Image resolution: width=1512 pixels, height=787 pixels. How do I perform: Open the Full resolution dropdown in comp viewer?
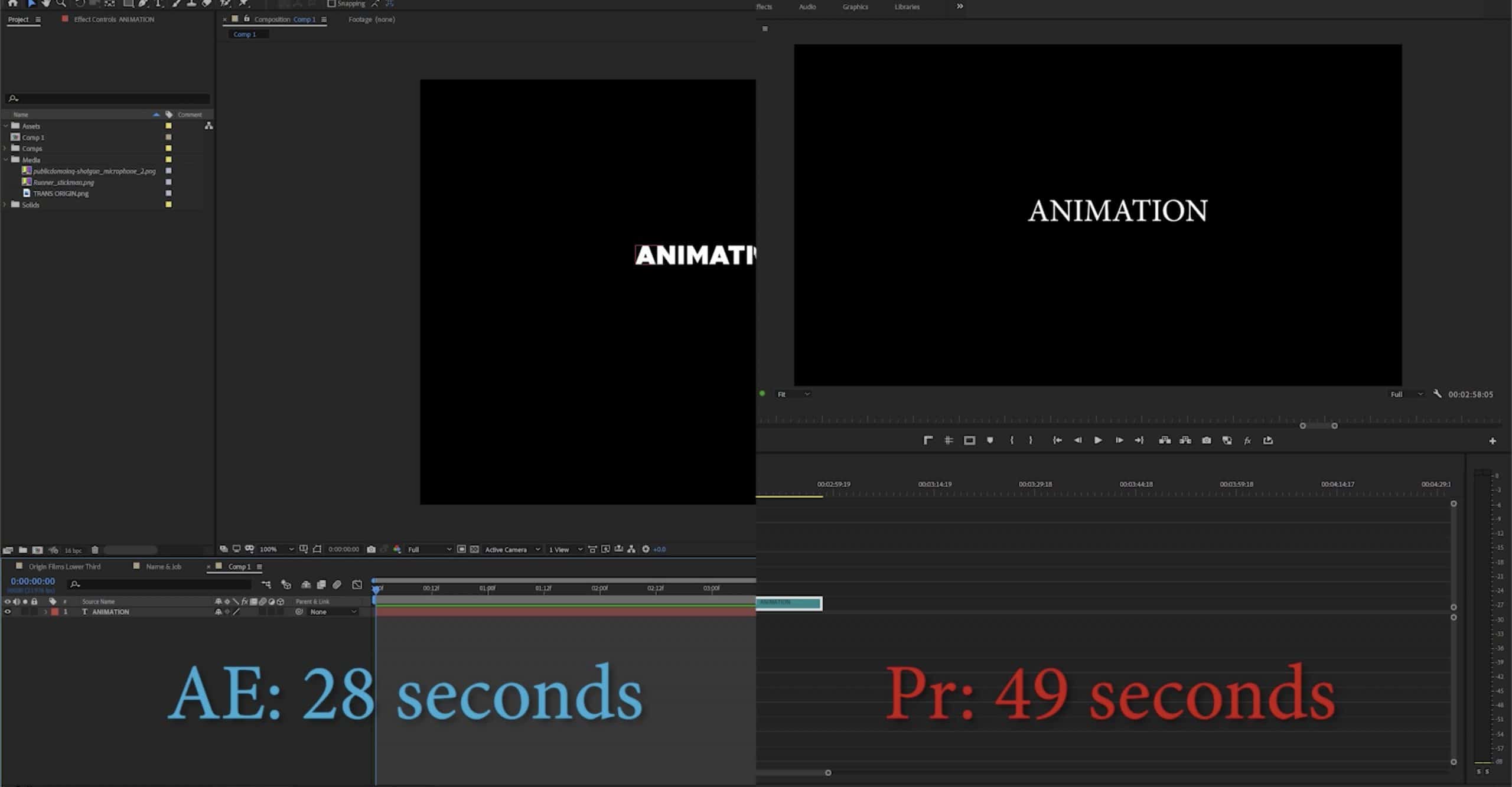tap(429, 549)
